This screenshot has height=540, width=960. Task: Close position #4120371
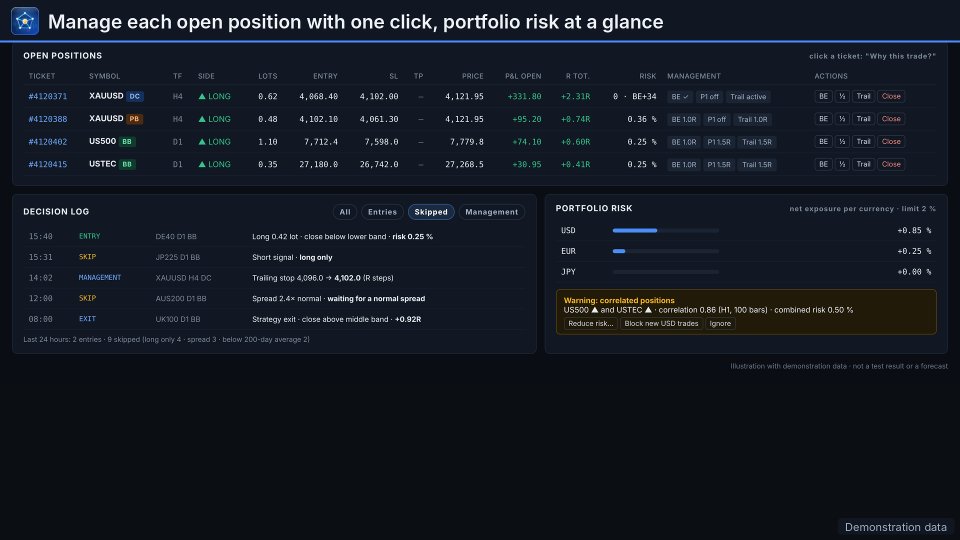891,96
